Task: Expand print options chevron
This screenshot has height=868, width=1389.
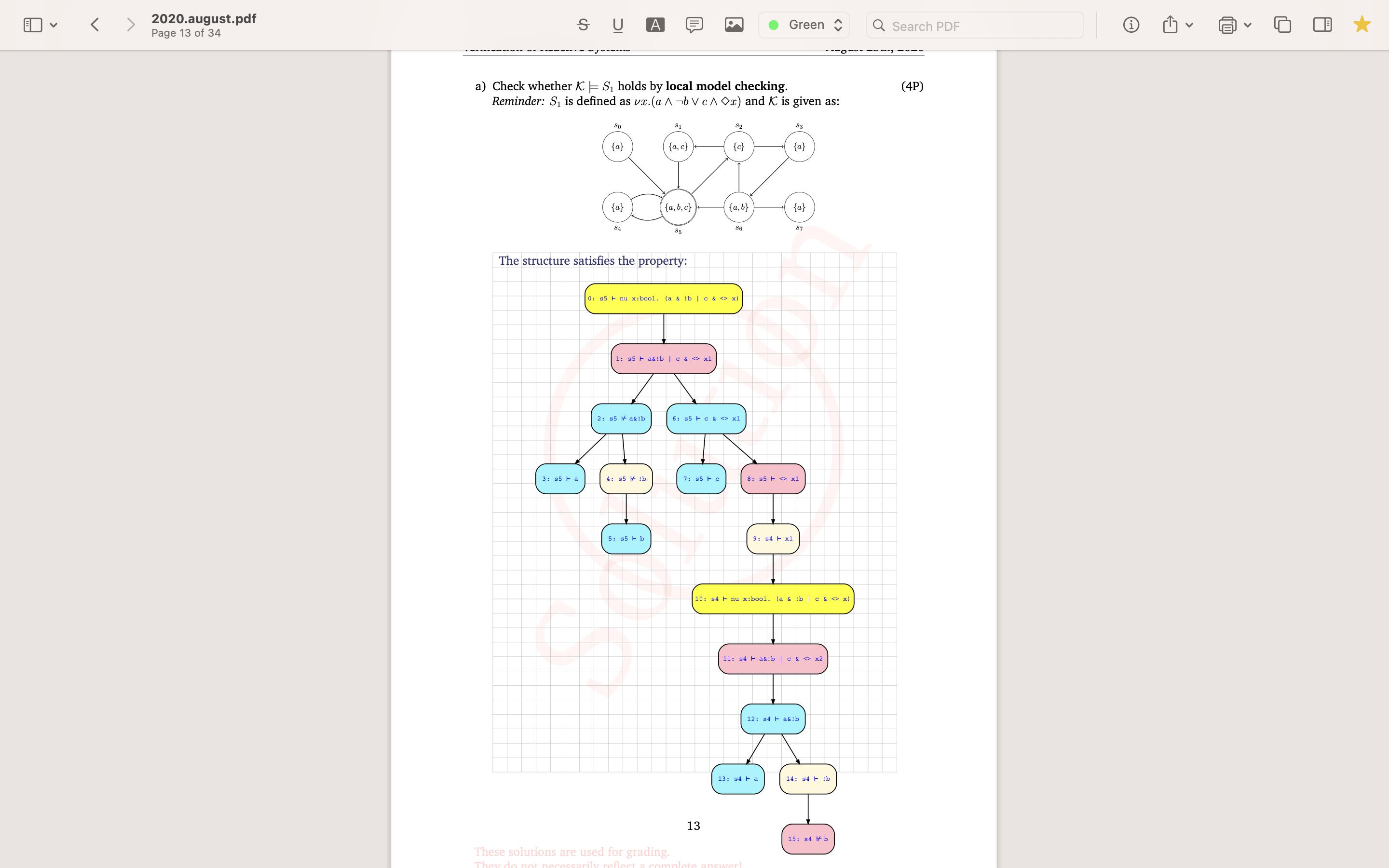Action: 1247,25
